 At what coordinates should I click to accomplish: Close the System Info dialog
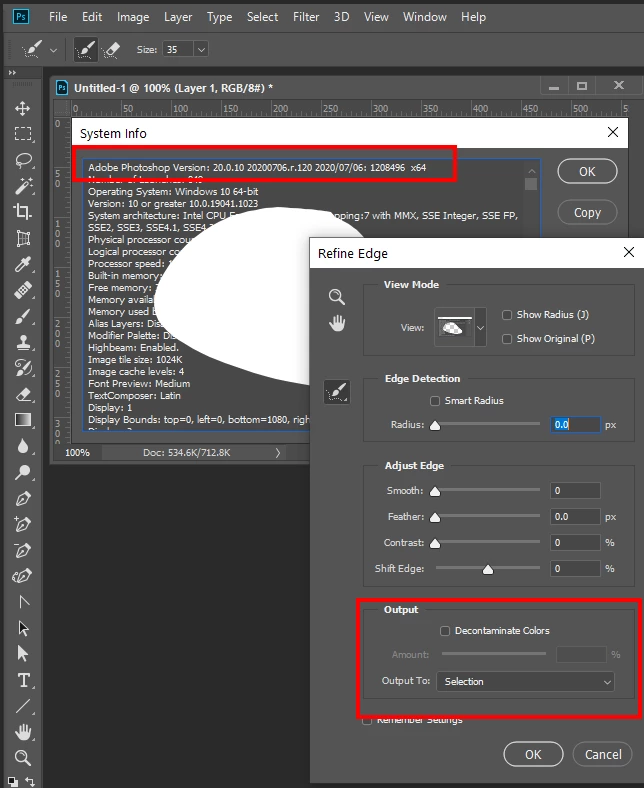pos(613,132)
